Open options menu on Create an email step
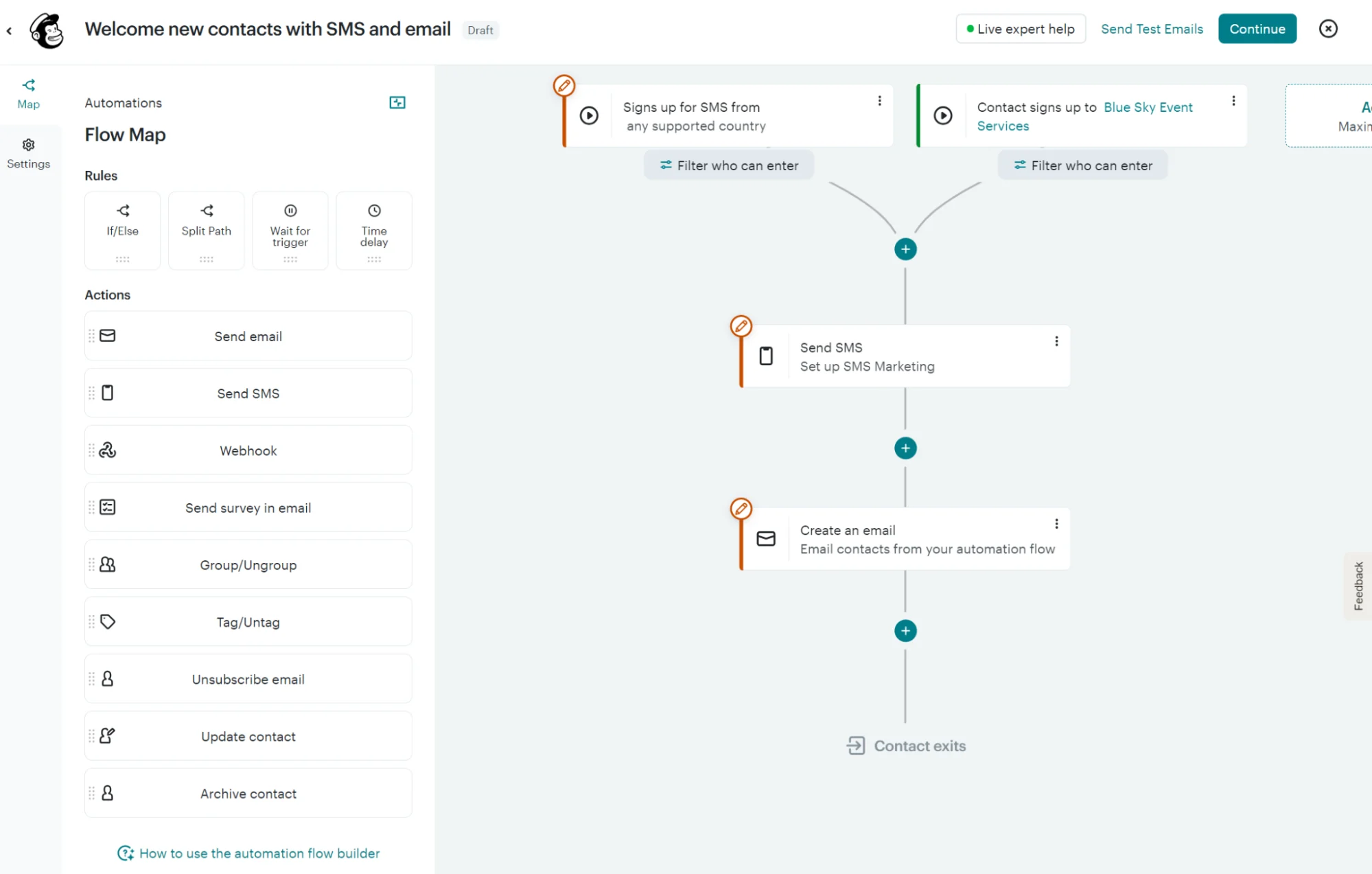 [x=1056, y=524]
